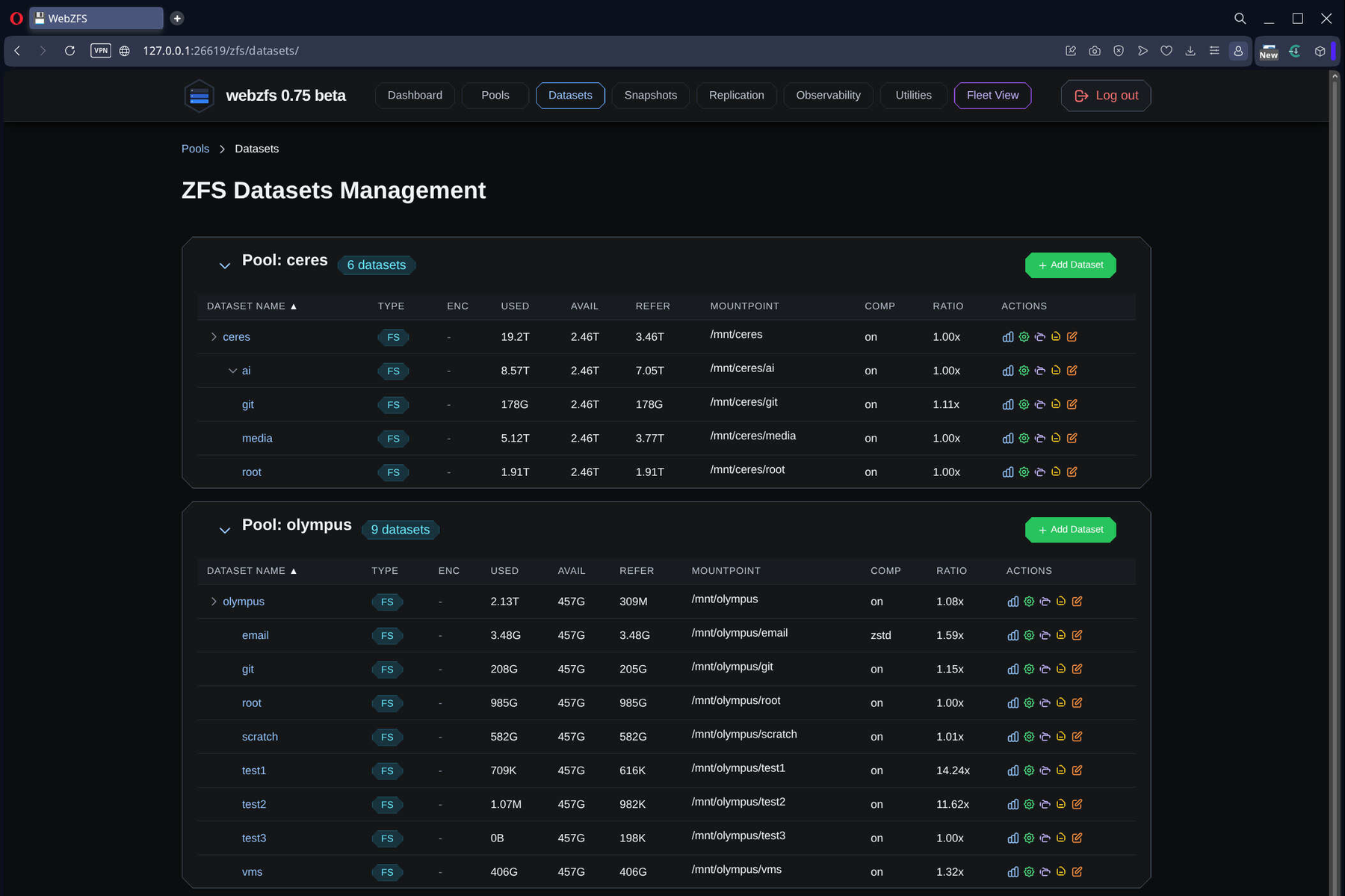Open green gear icon for test2 dataset
1345x896 pixels.
[1029, 804]
